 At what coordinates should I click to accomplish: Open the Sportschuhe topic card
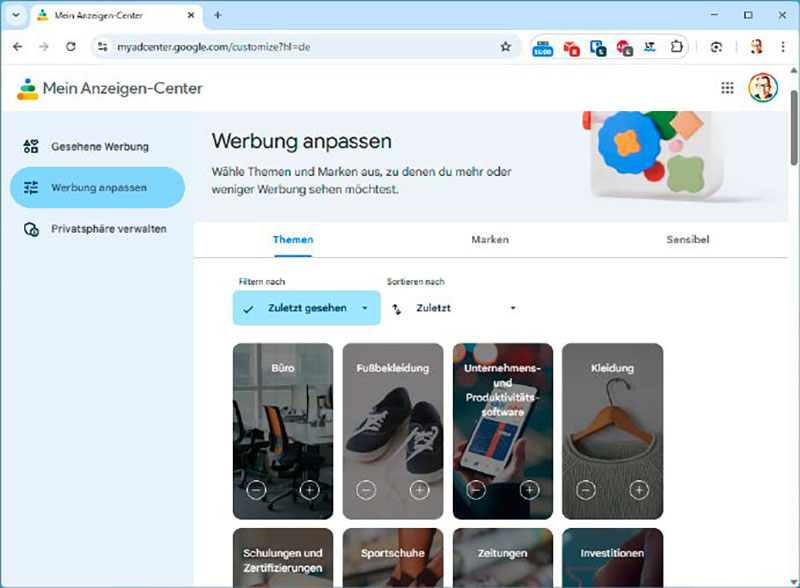pos(393,557)
